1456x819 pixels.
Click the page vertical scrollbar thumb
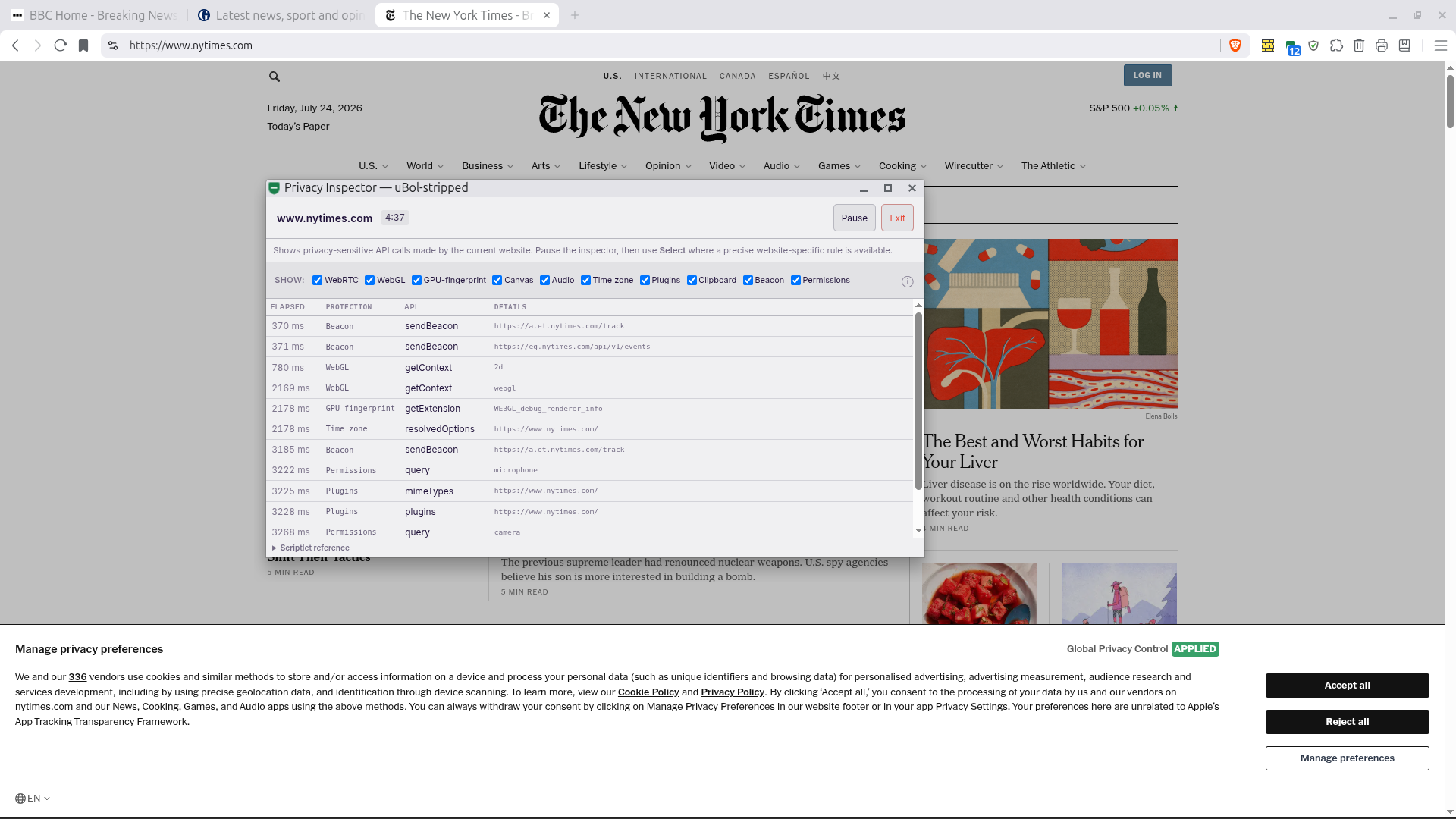[x=1450, y=100]
